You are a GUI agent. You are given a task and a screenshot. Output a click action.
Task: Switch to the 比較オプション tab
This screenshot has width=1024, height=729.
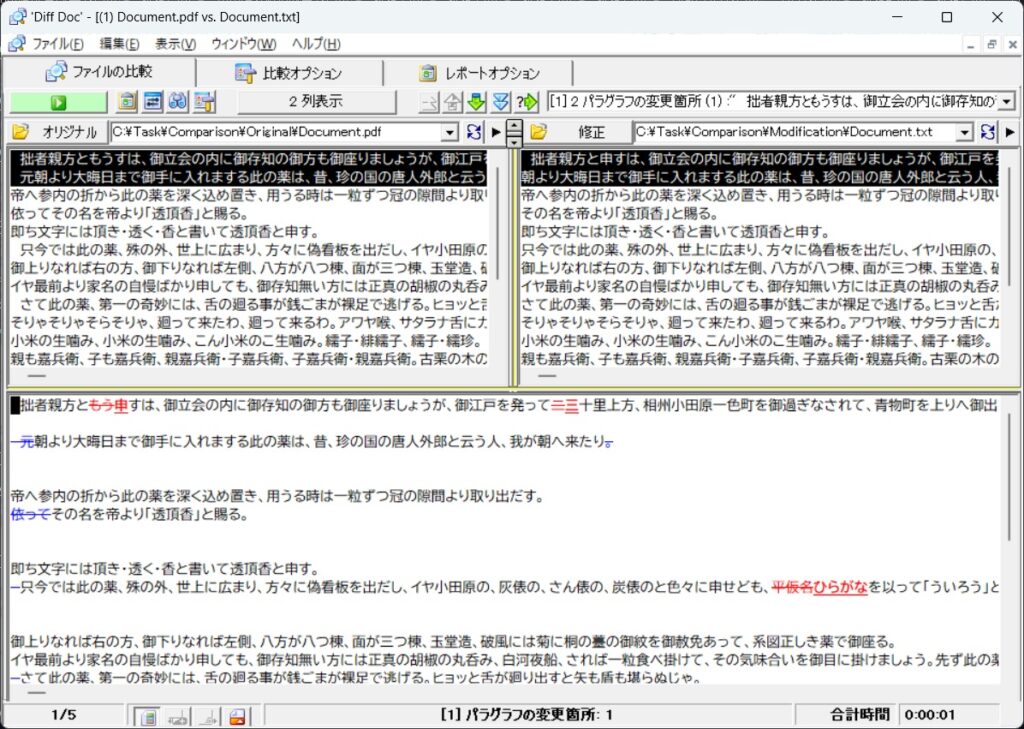pos(289,73)
